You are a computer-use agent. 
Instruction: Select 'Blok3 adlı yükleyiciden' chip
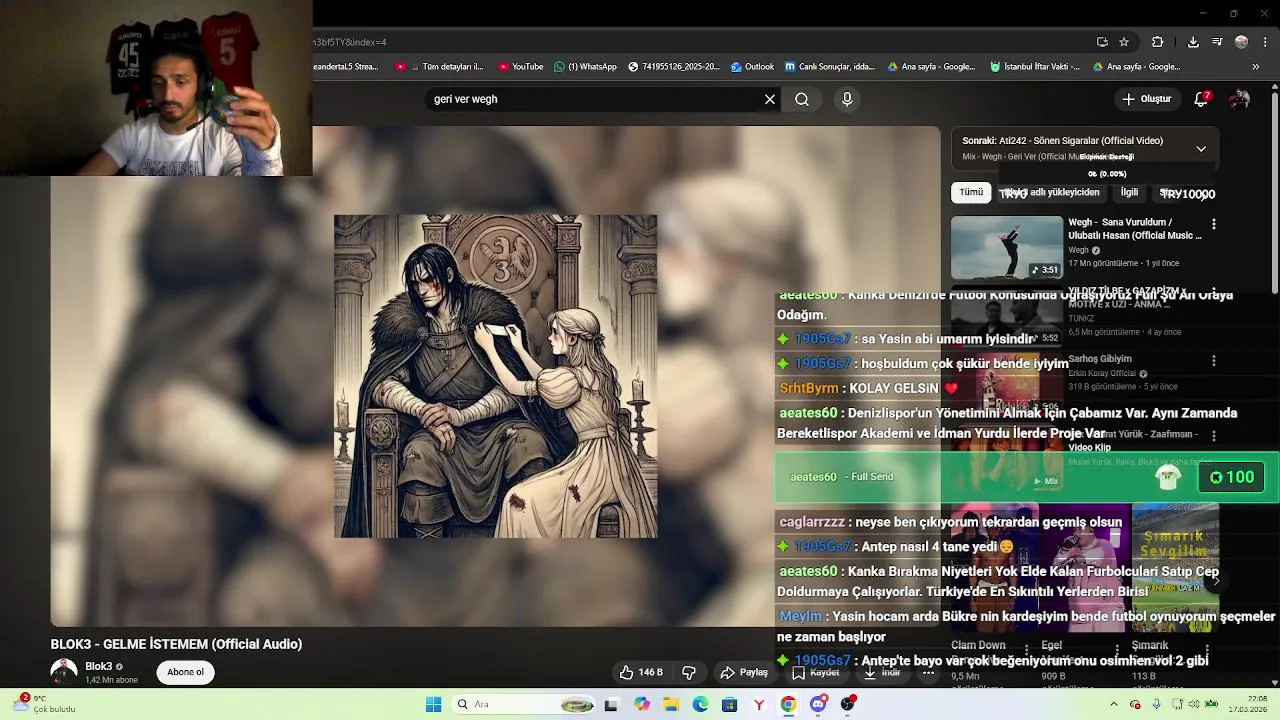pyautogui.click(x=1052, y=192)
